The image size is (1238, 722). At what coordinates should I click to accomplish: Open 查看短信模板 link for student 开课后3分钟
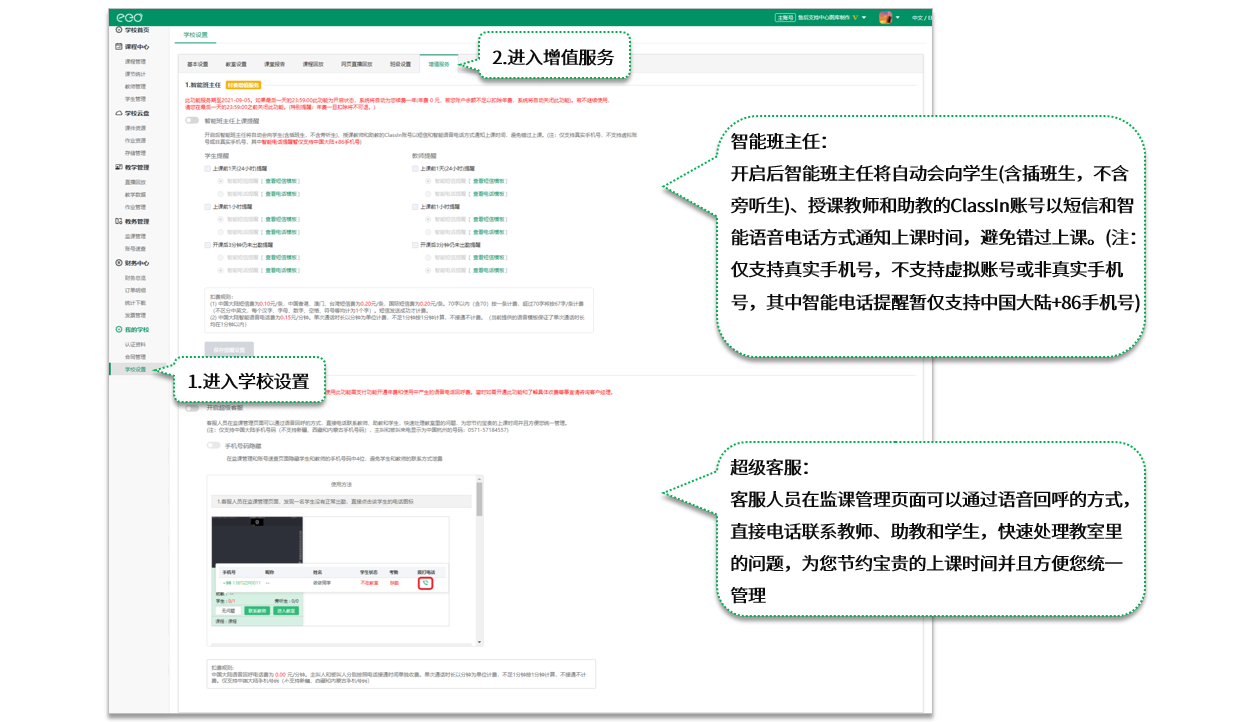[x=281, y=256]
